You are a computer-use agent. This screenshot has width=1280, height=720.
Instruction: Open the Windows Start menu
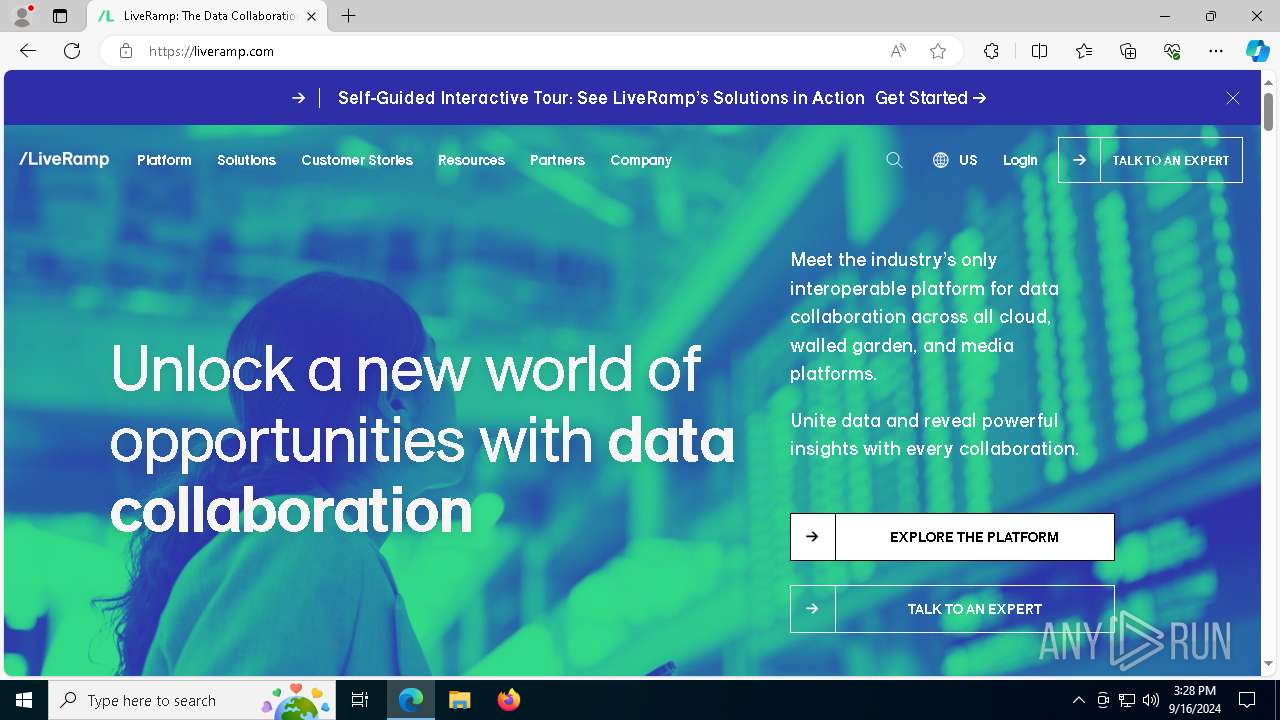(x=24, y=700)
